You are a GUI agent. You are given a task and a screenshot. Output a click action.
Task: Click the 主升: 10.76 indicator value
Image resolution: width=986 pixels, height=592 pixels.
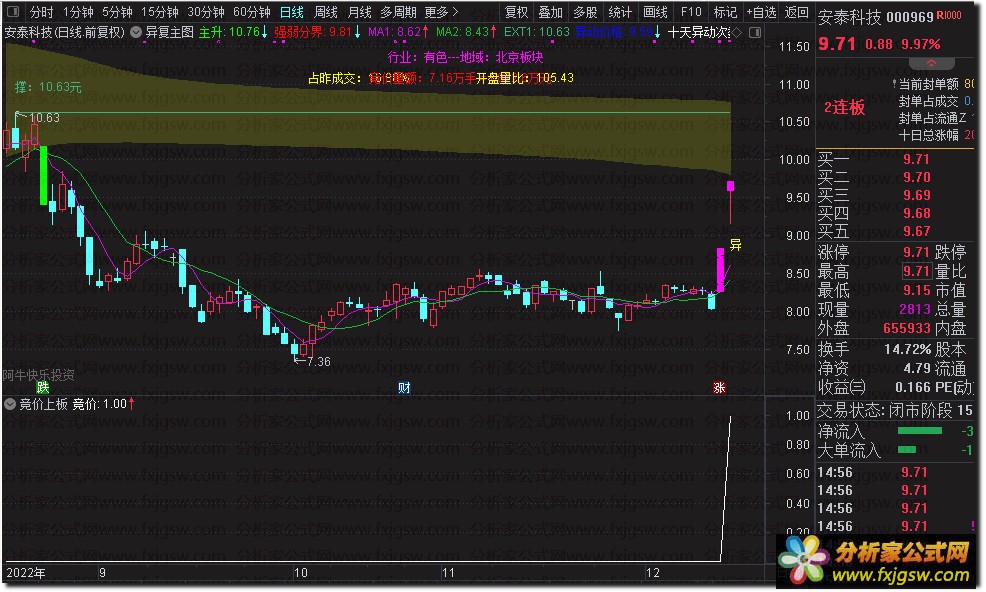(229, 31)
